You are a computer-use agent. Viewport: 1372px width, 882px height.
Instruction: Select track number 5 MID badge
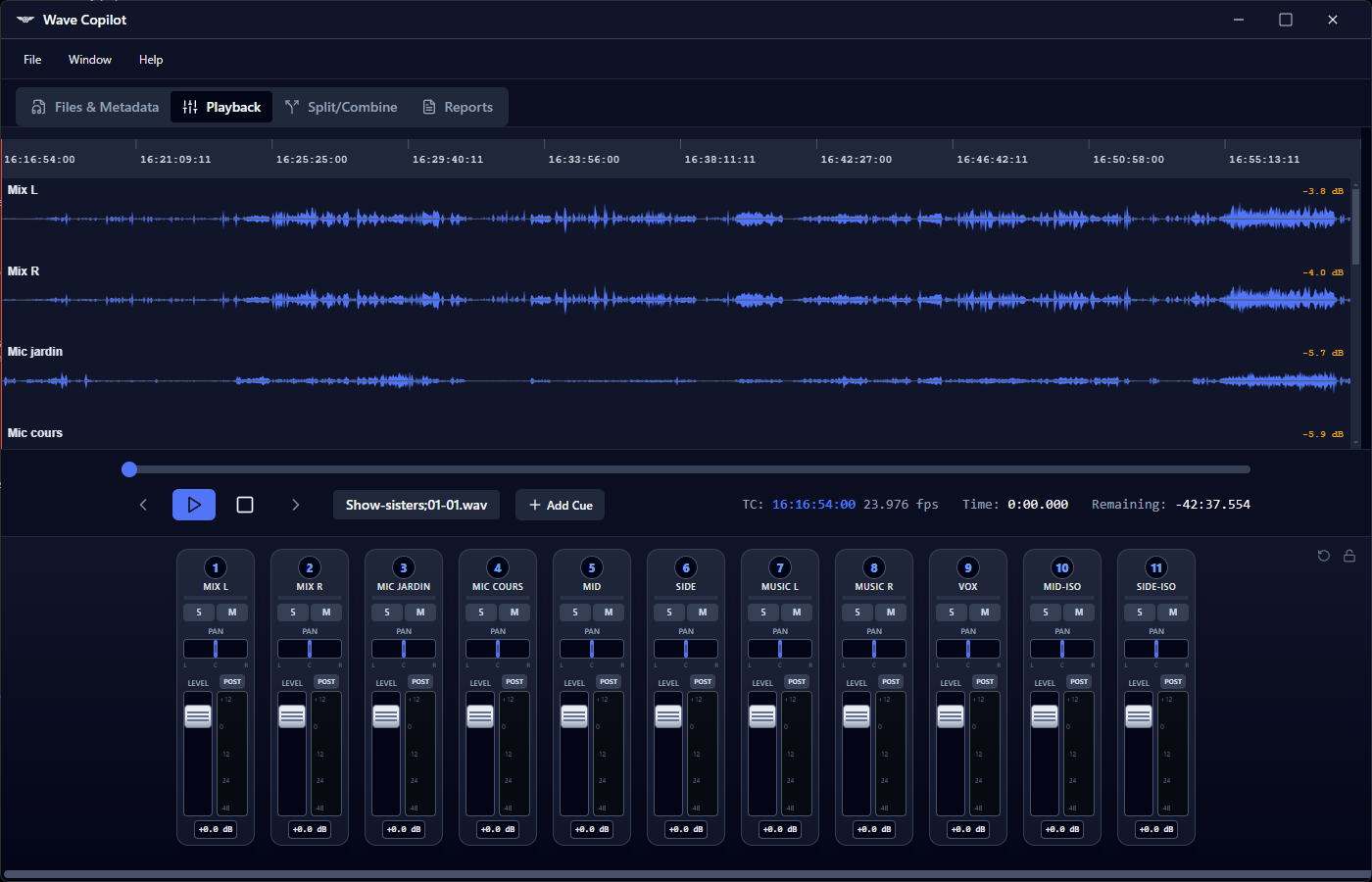pyautogui.click(x=592, y=567)
